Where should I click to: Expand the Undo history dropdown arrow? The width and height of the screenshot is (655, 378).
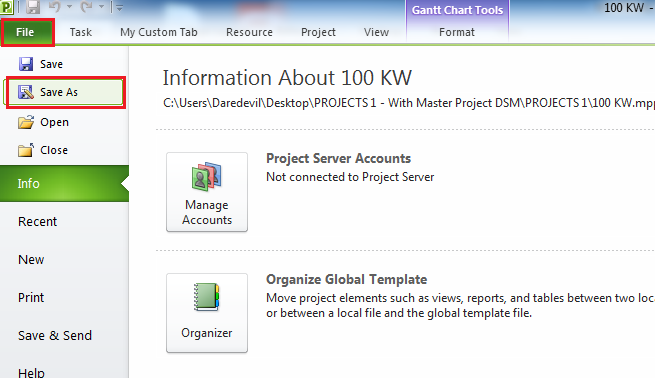click(x=69, y=7)
